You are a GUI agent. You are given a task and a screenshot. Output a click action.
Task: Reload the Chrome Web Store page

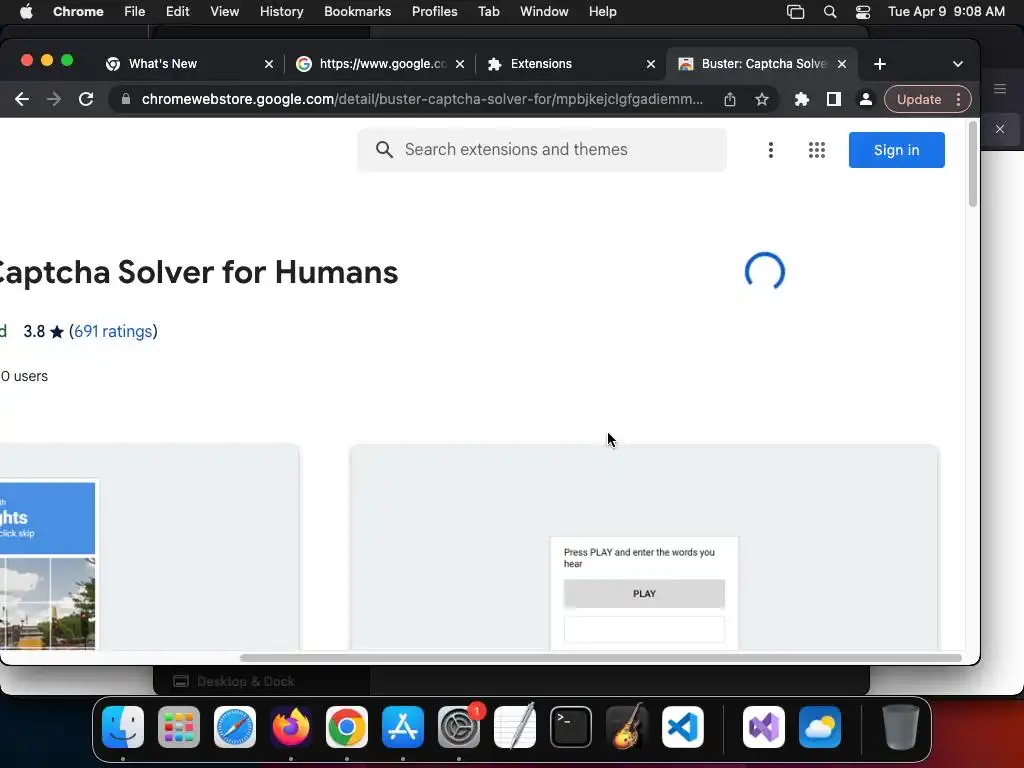coord(86,99)
